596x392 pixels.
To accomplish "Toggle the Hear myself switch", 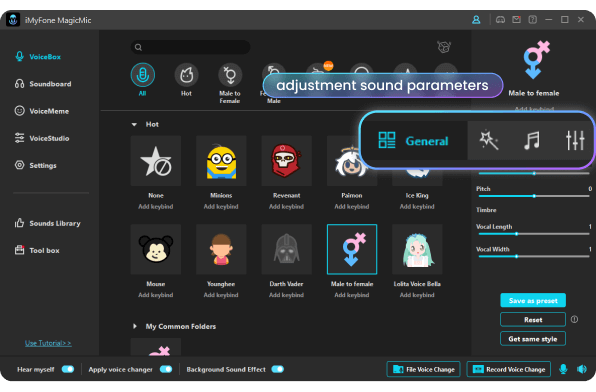I will tap(68, 369).
